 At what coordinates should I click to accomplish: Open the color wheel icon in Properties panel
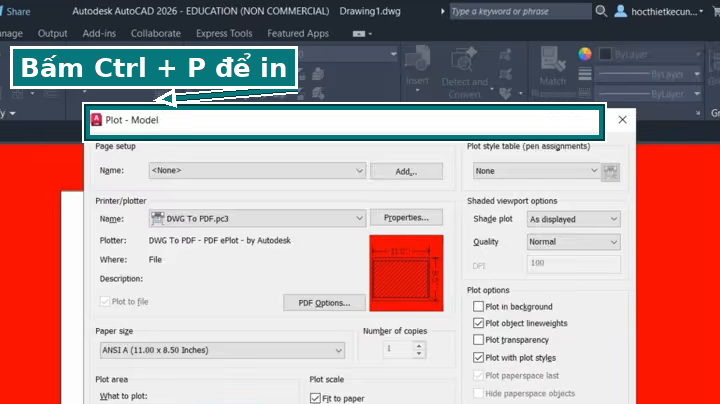pos(585,54)
